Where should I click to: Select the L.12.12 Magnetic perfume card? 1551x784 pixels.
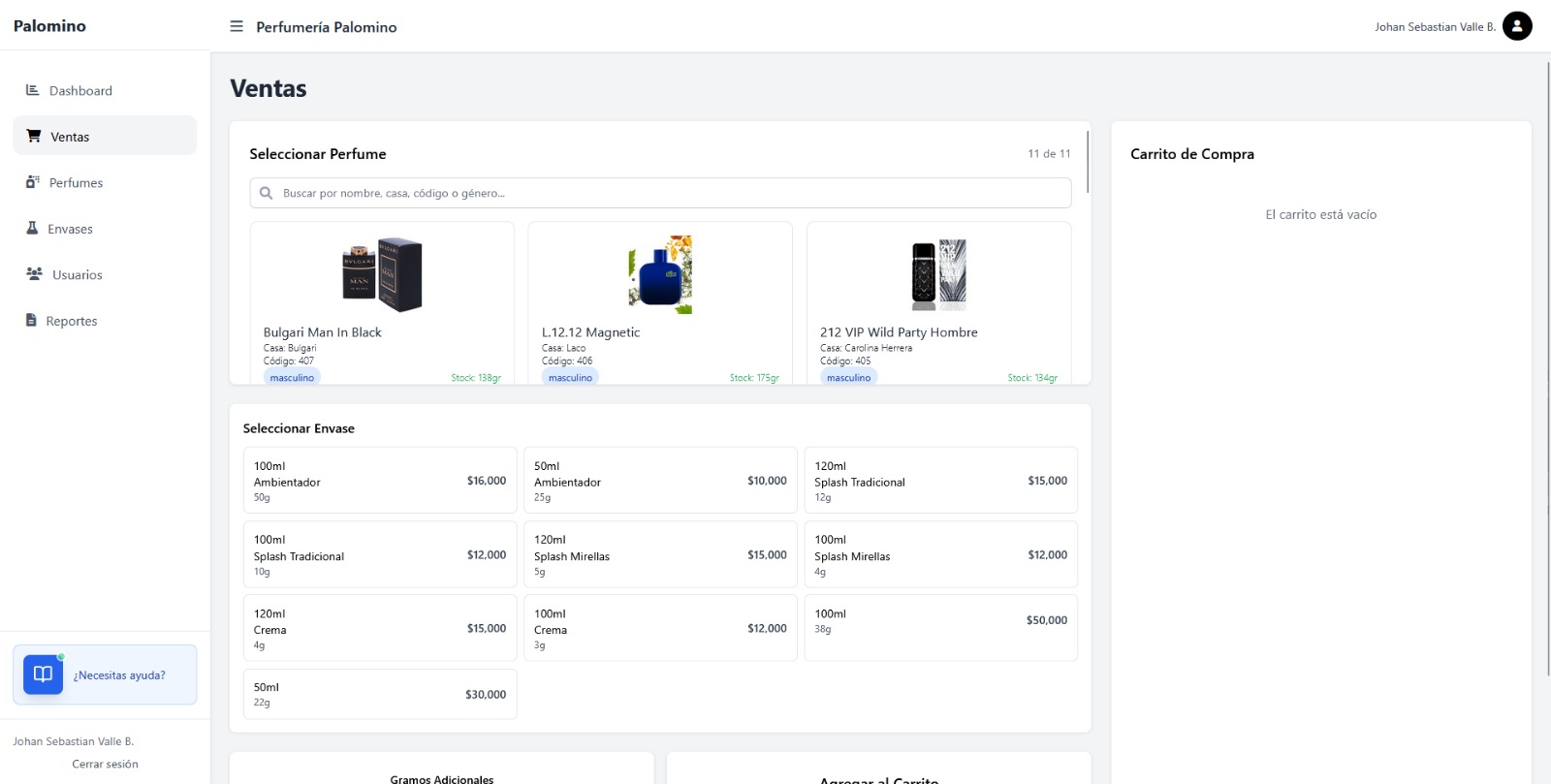coord(660,303)
